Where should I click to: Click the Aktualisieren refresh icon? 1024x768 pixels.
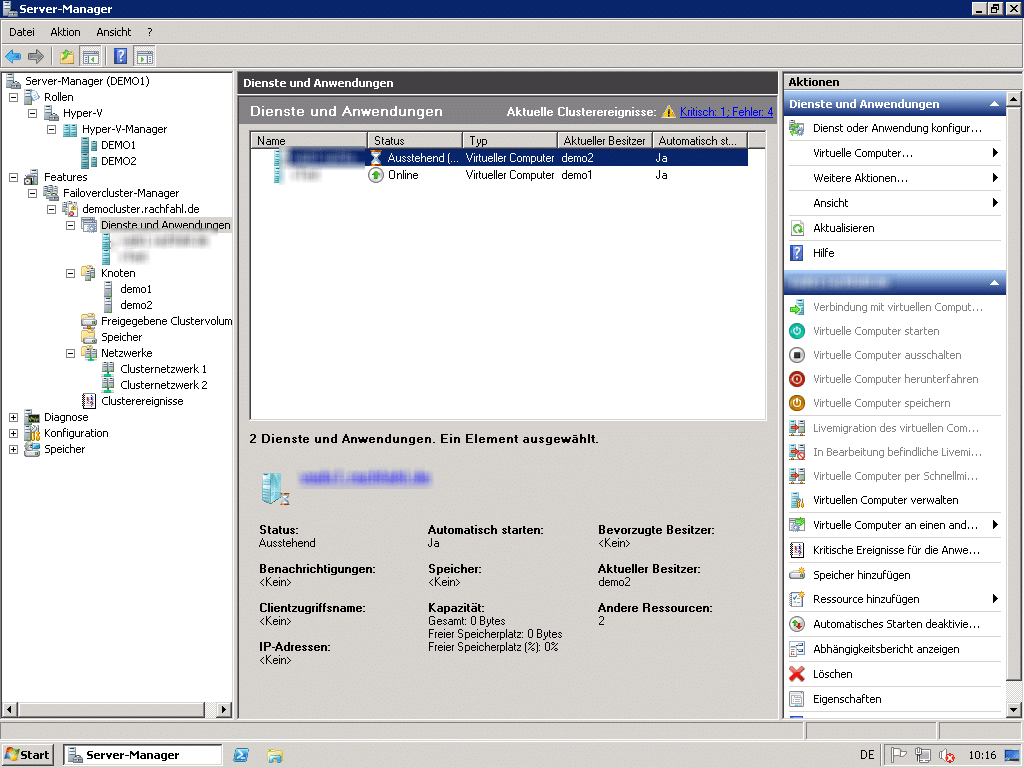[797, 228]
